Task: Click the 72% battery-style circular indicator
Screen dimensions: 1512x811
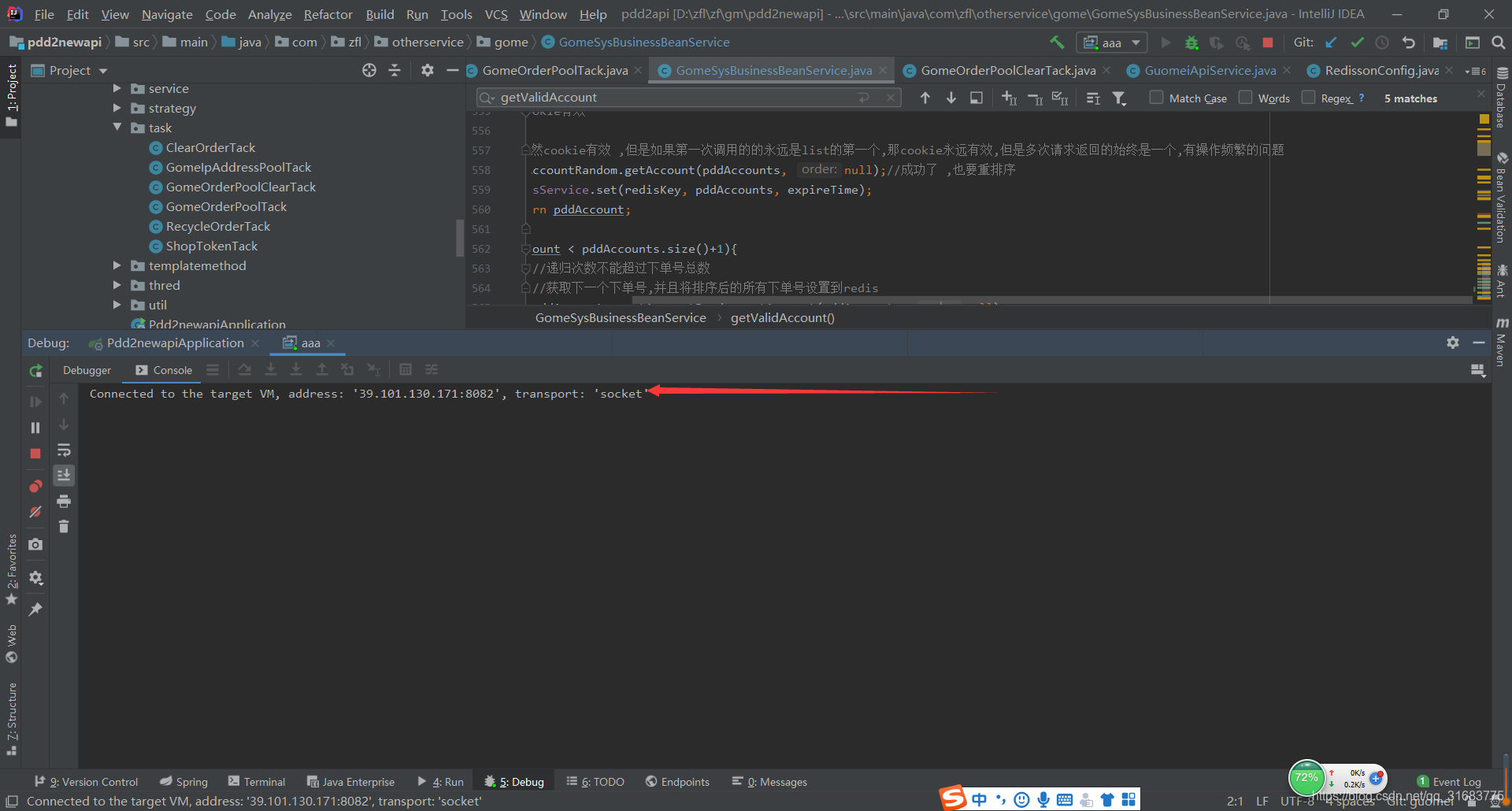Action: point(1307,778)
